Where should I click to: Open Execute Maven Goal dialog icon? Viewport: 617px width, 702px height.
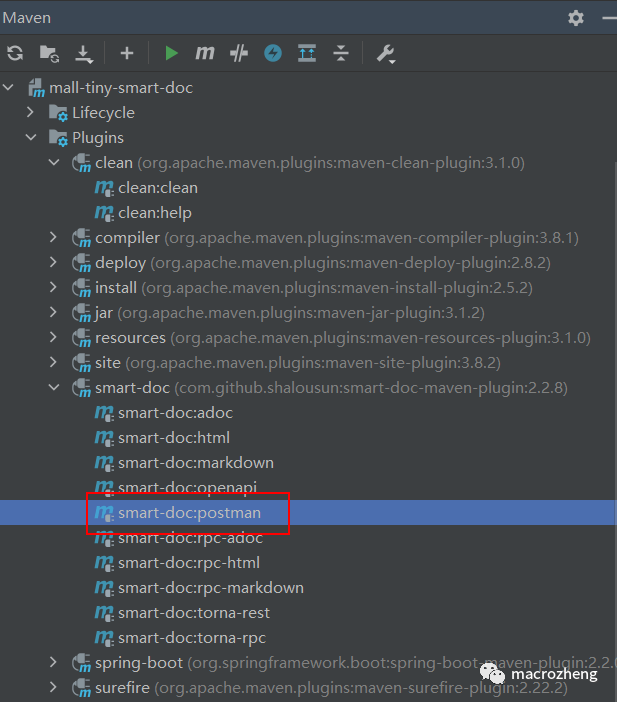pos(205,54)
